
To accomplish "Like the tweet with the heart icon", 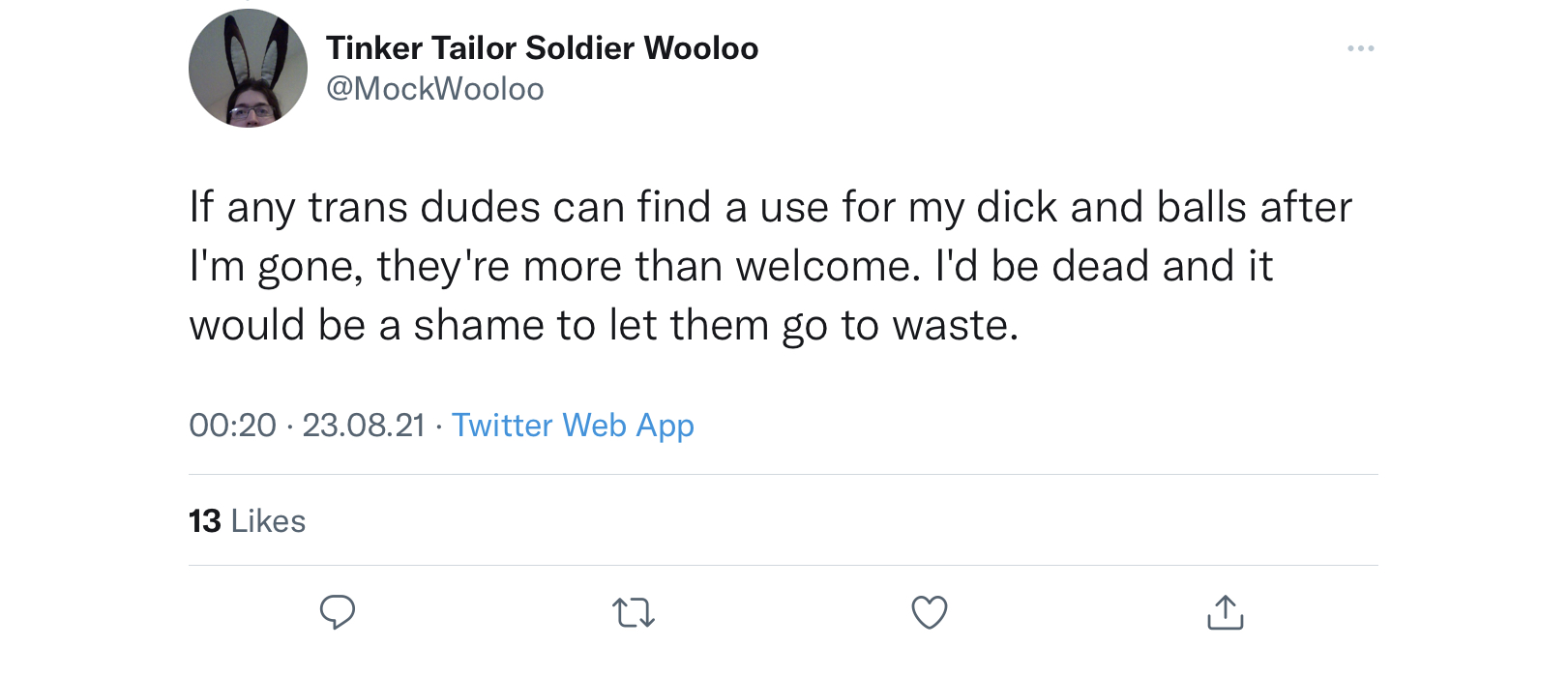I will [x=930, y=612].
